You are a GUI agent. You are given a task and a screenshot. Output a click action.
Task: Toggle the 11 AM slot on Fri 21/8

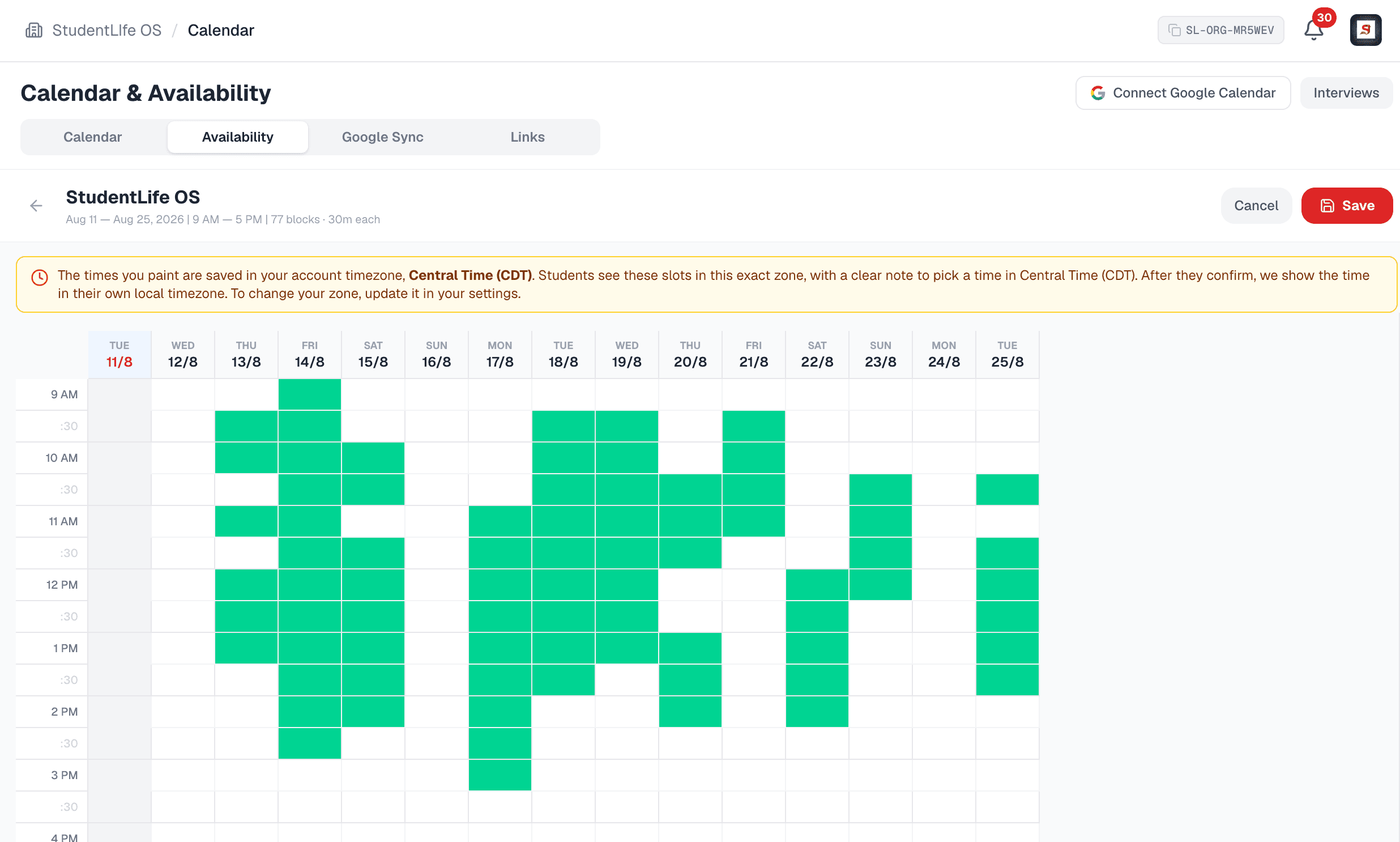pyautogui.click(x=754, y=521)
